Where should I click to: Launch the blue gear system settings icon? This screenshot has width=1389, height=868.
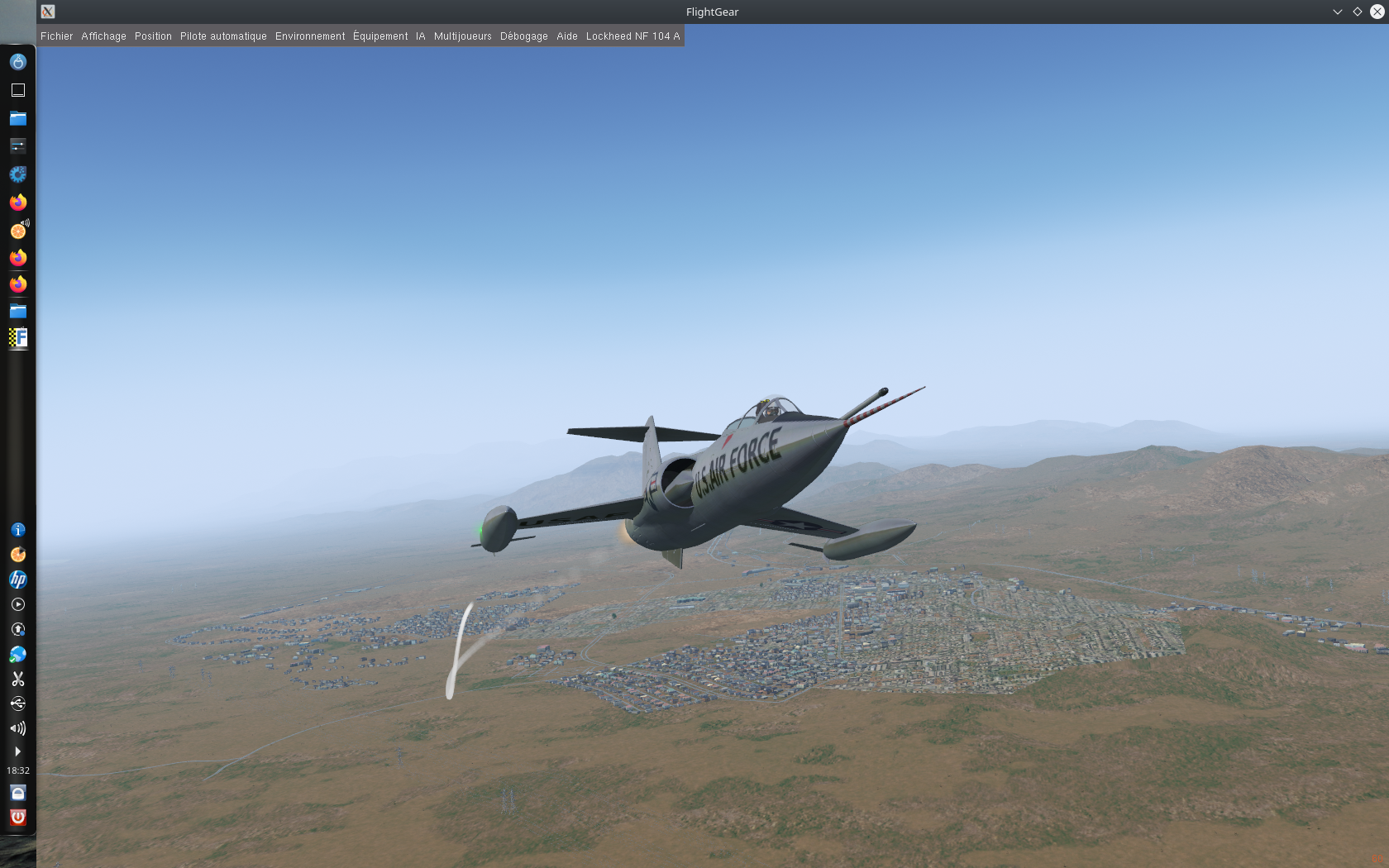click(18, 174)
